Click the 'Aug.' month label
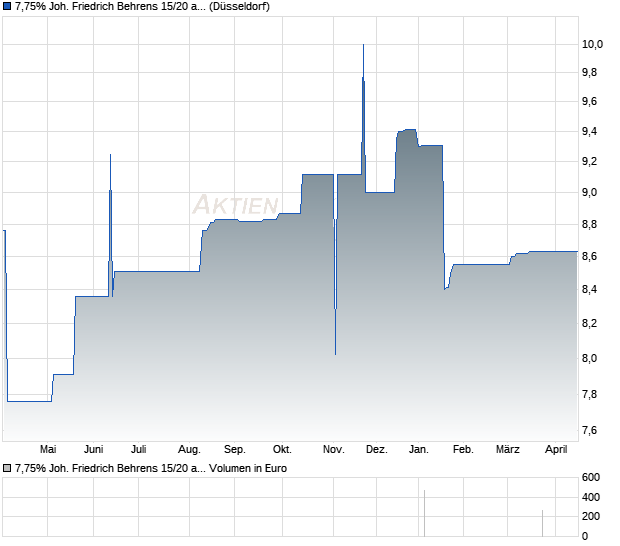The height and width of the screenshot is (546, 620). tap(189, 450)
